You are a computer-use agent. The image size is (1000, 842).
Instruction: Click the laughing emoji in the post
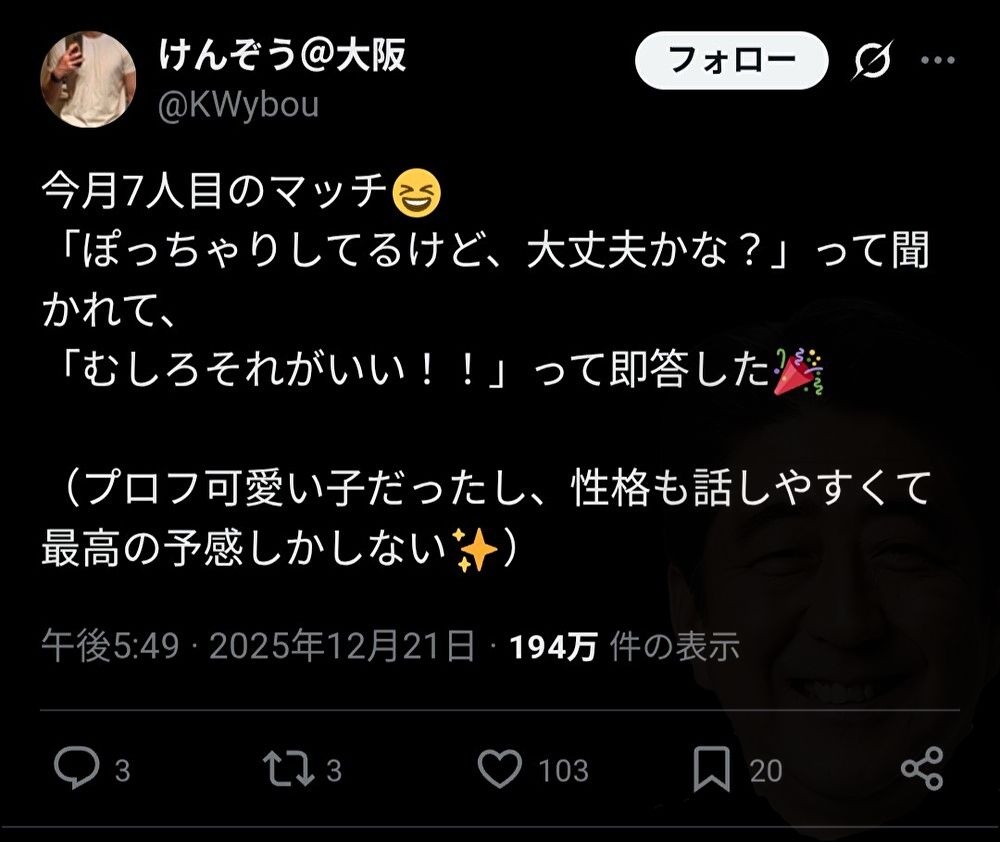(x=417, y=192)
